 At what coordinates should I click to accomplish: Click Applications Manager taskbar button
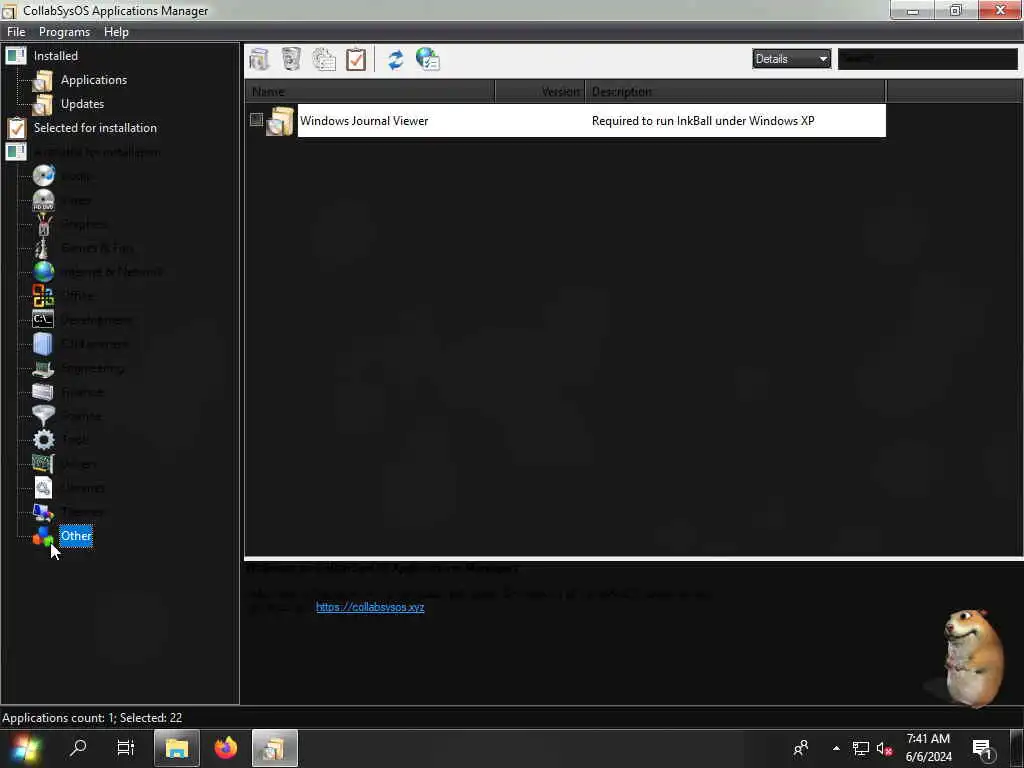click(x=274, y=748)
